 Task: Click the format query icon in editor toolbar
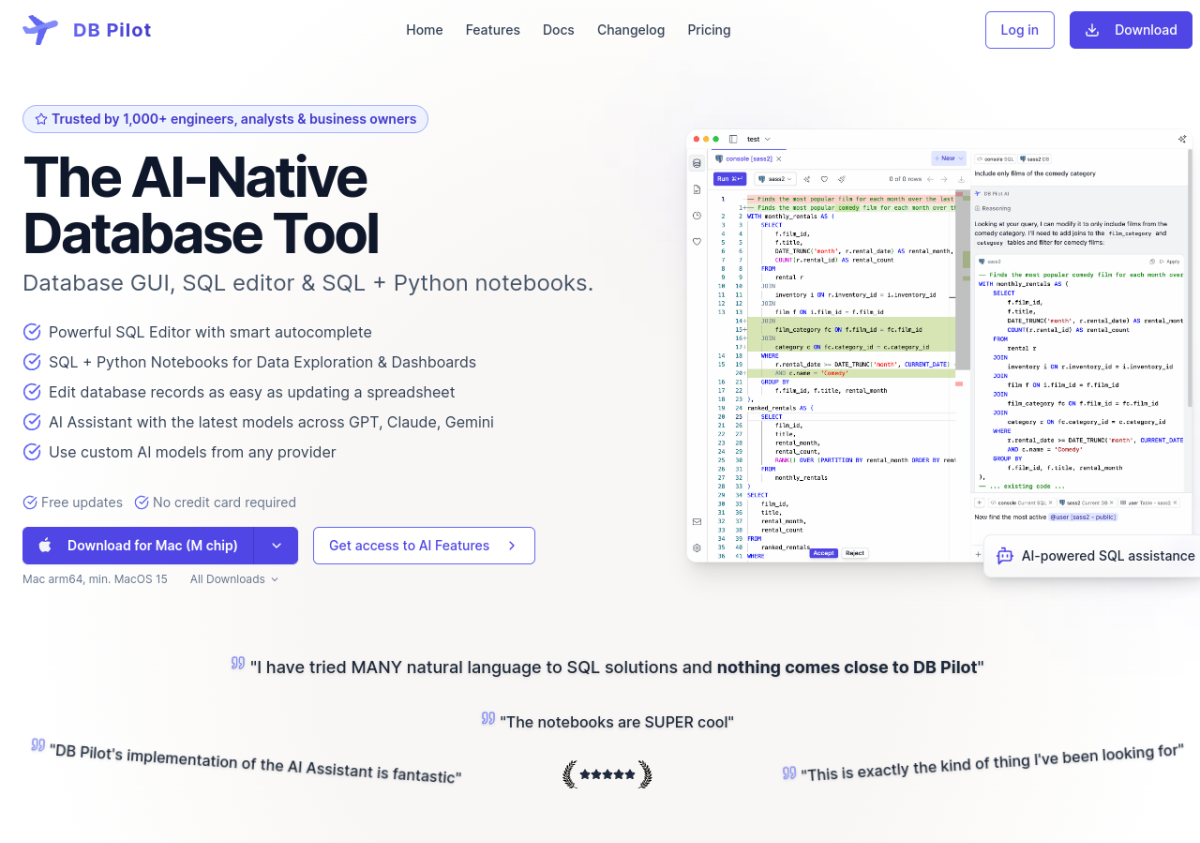[x=842, y=179]
